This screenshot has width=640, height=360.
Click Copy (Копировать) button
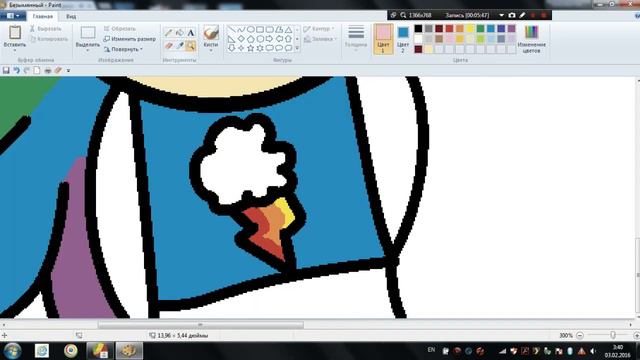[49, 39]
